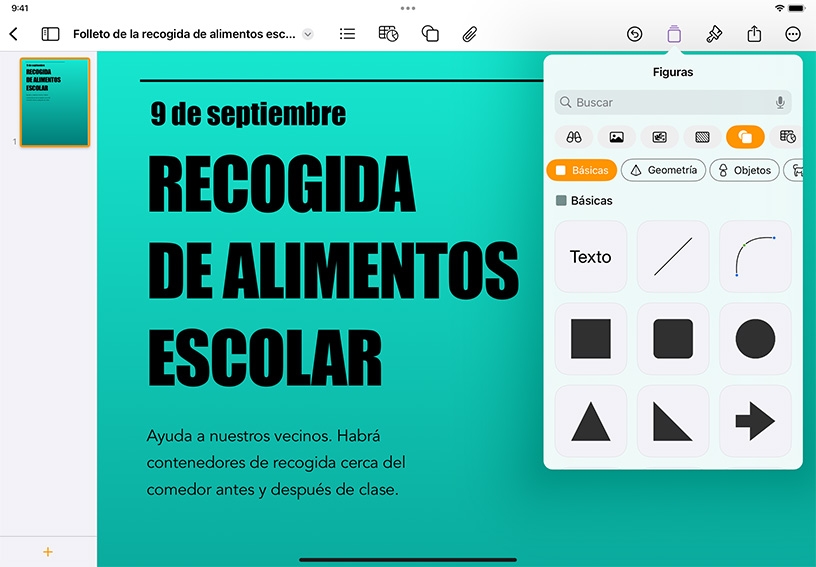
Task: Tap the undo circular arrow icon
Action: 634,34
